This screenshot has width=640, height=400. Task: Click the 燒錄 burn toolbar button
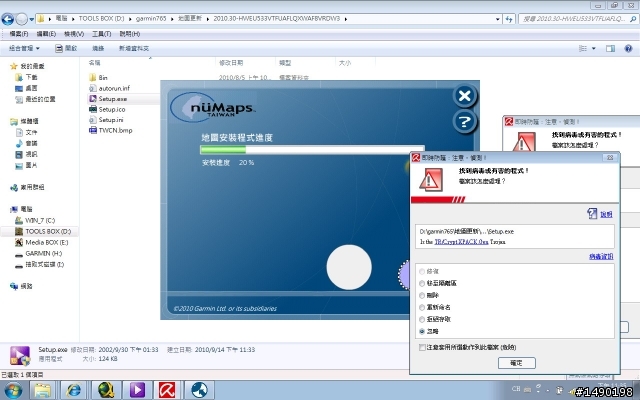pyautogui.click(x=98, y=49)
